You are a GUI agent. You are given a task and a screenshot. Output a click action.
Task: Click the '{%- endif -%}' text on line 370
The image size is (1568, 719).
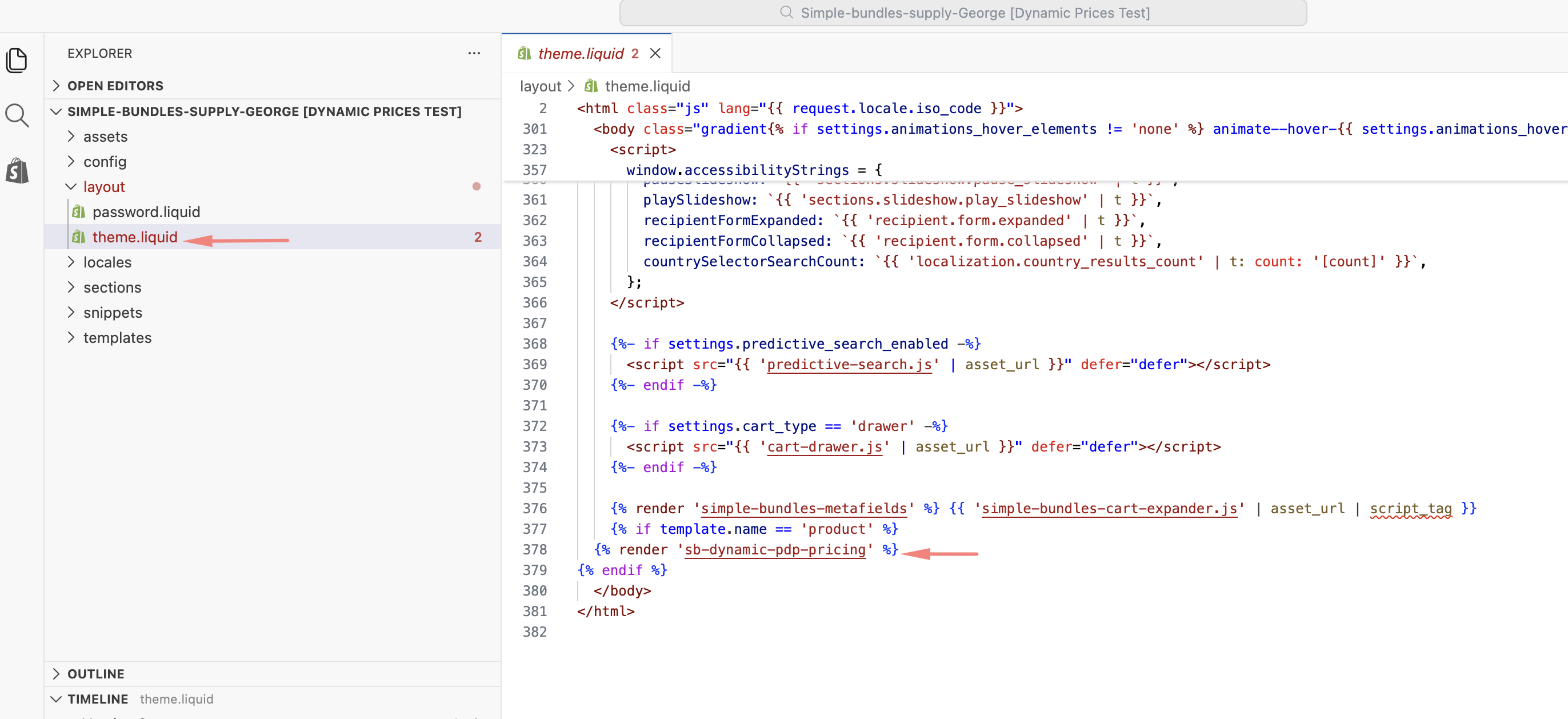pyautogui.click(x=663, y=385)
